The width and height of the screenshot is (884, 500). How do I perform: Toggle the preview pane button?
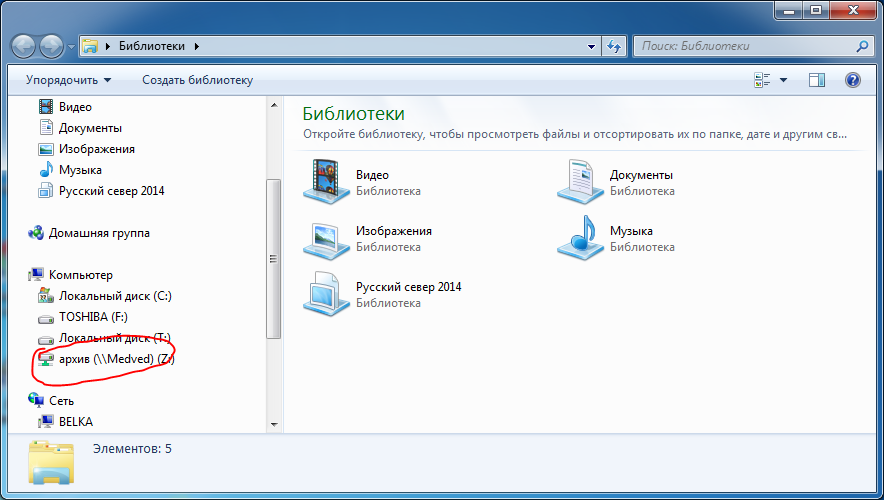click(x=817, y=80)
